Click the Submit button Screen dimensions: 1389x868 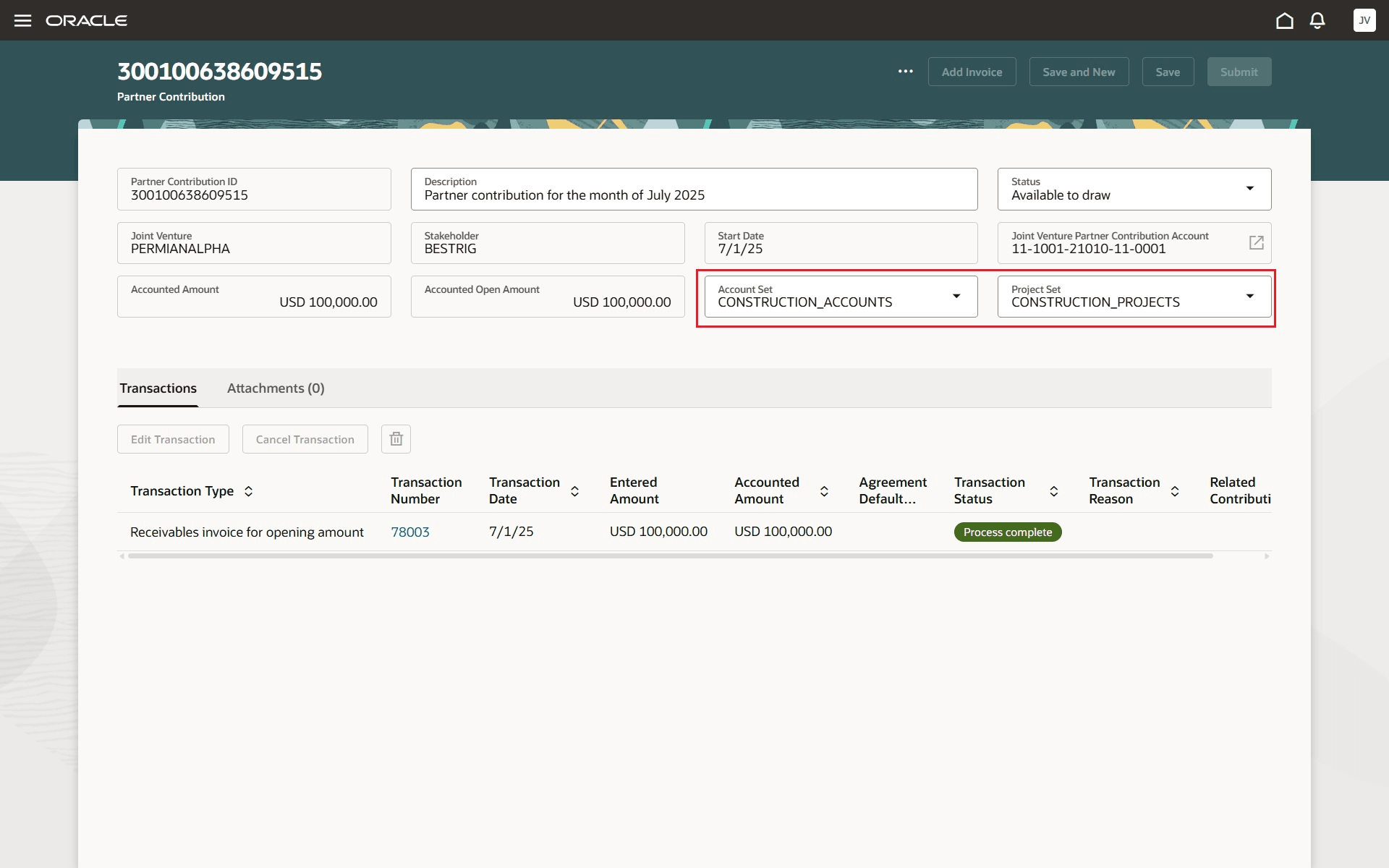click(x=1239, y=71)
